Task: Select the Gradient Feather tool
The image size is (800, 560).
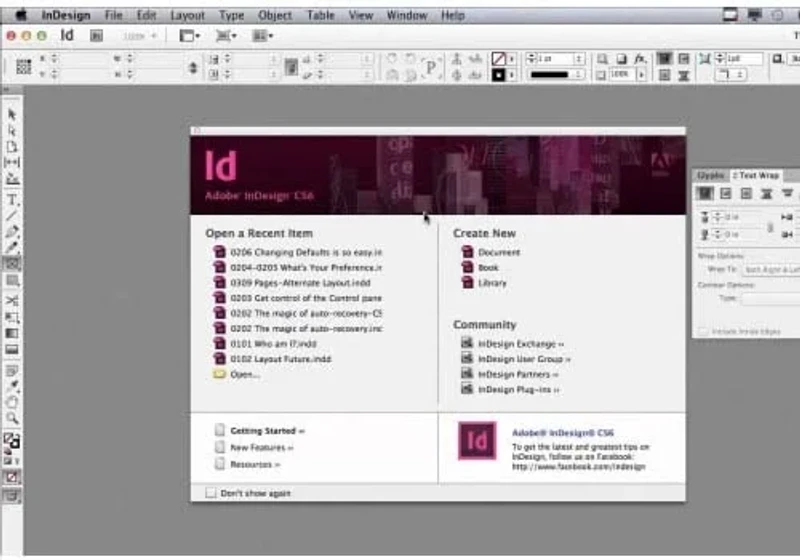Action: [12, 349]
